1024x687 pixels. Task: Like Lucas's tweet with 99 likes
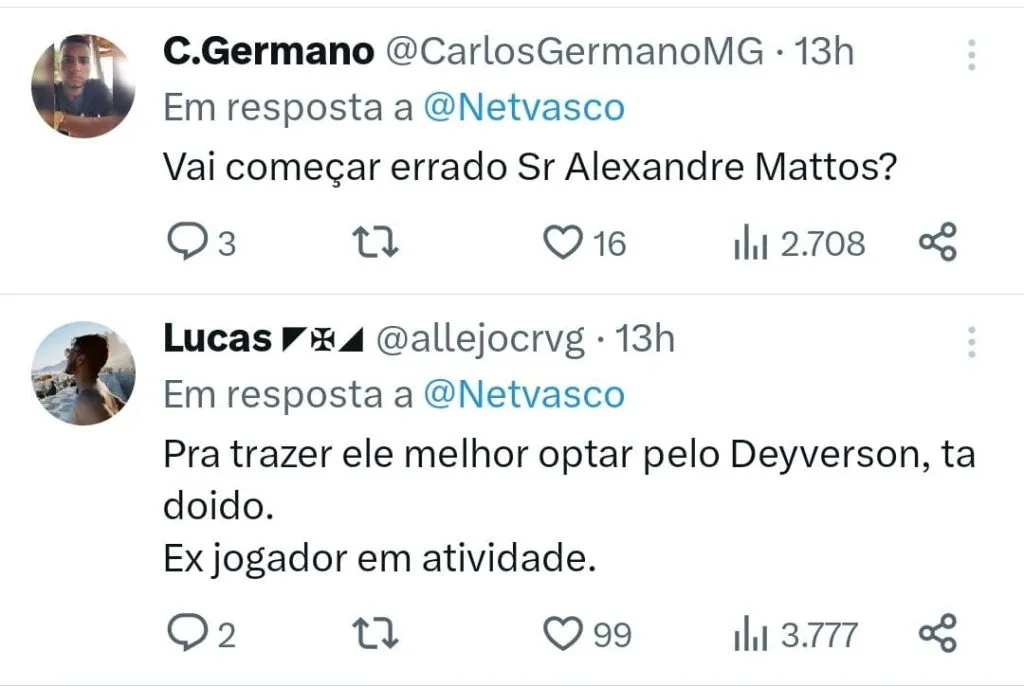pyautogui.click(x=563, y=634)
